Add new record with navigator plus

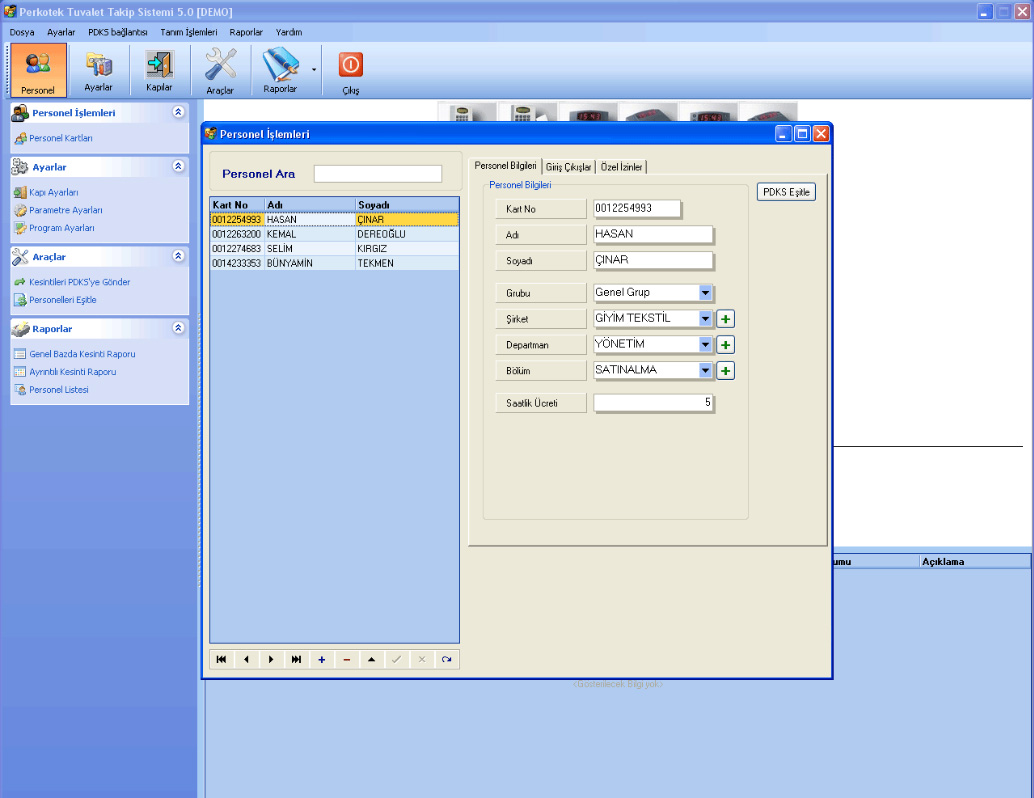[x=321, y=660]
